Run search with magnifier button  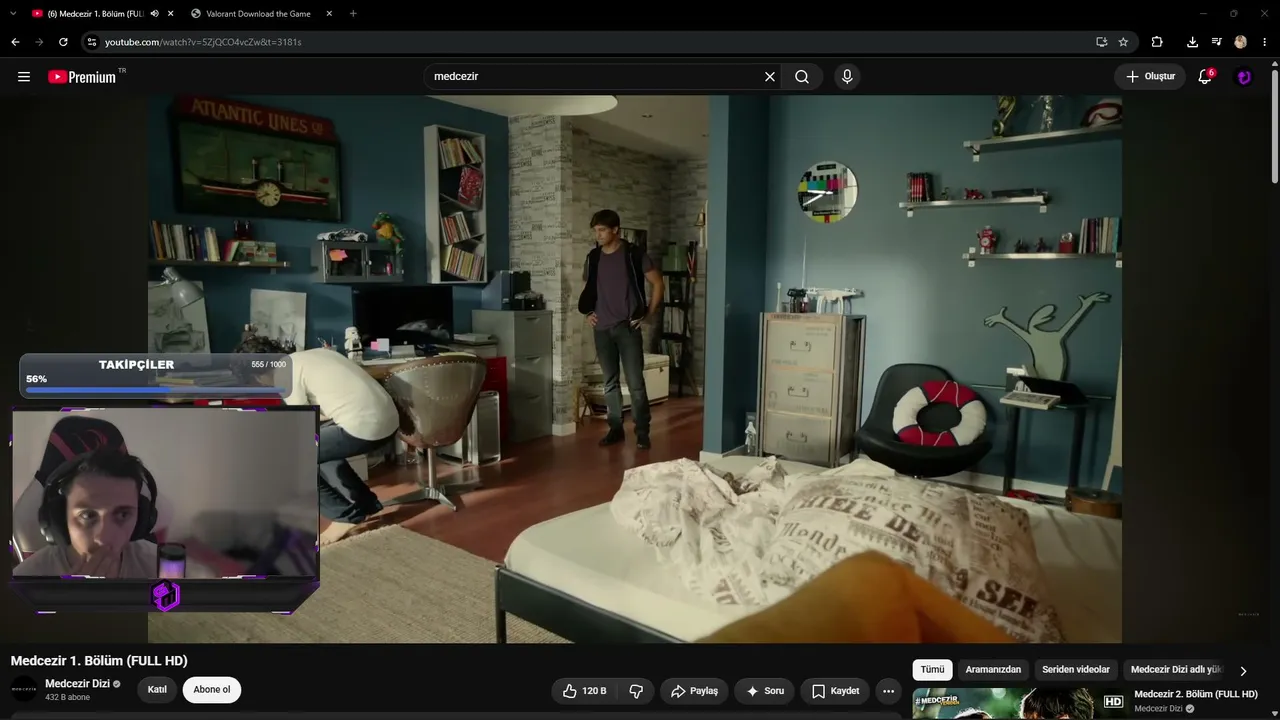click(x=802, y=77)
